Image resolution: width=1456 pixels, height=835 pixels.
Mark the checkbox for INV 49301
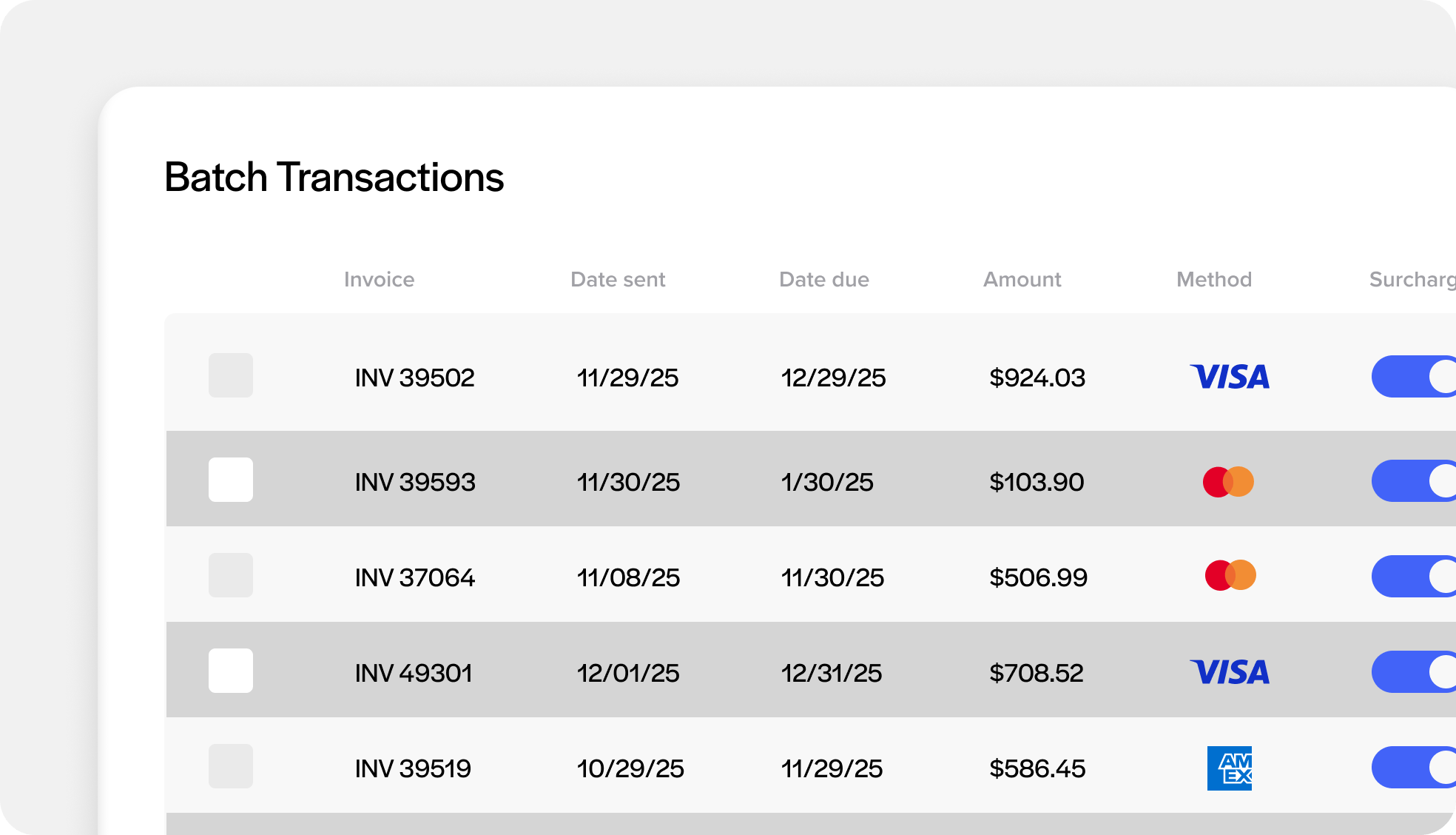coord(231,671)
